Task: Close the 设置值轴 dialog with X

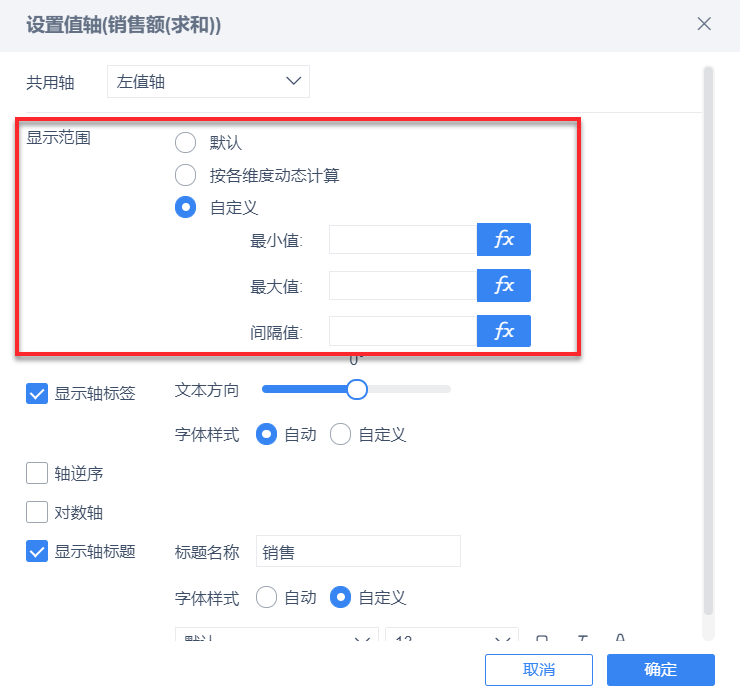Action: 704,24
